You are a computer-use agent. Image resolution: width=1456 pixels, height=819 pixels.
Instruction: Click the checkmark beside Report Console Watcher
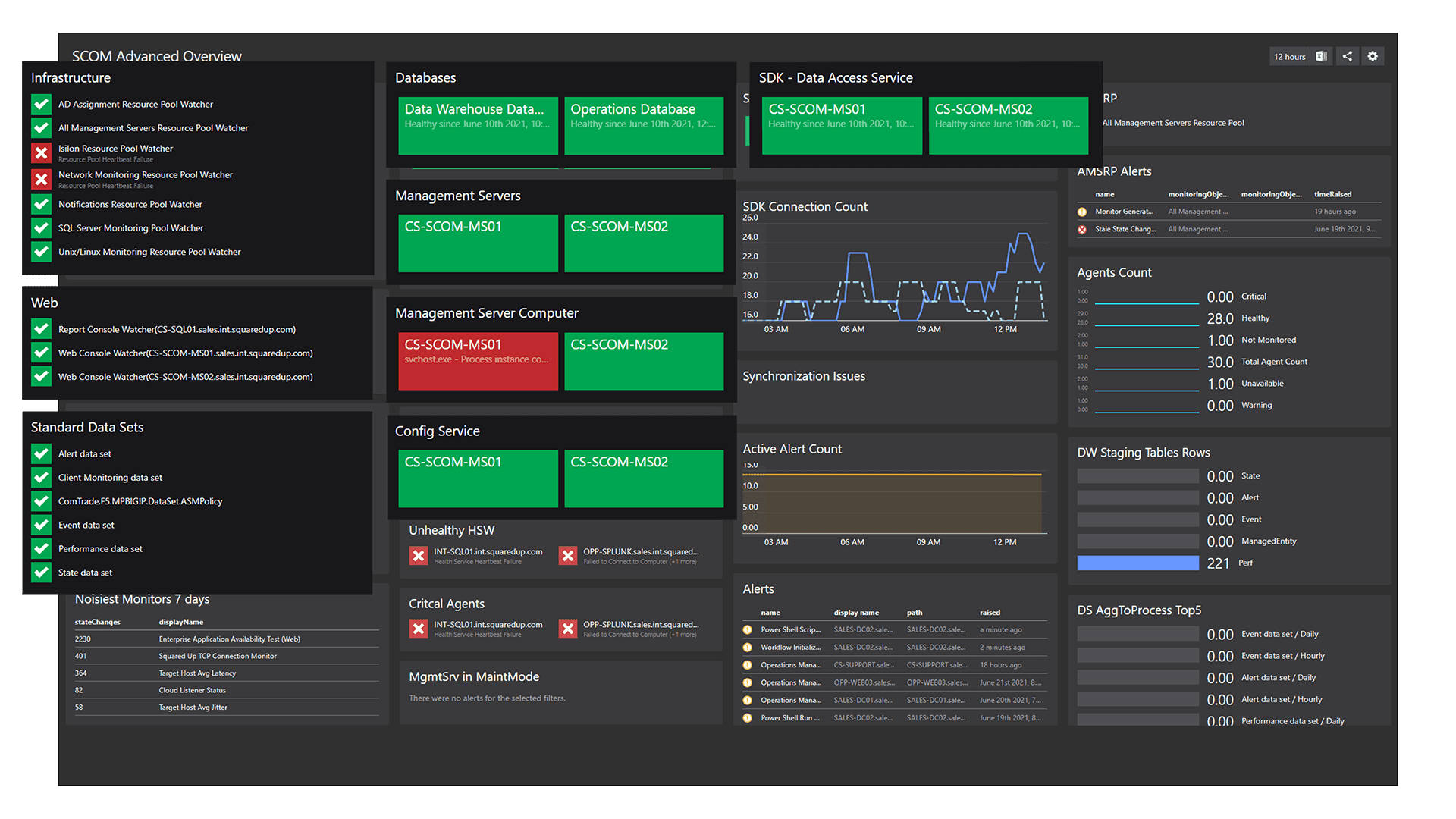40,328
